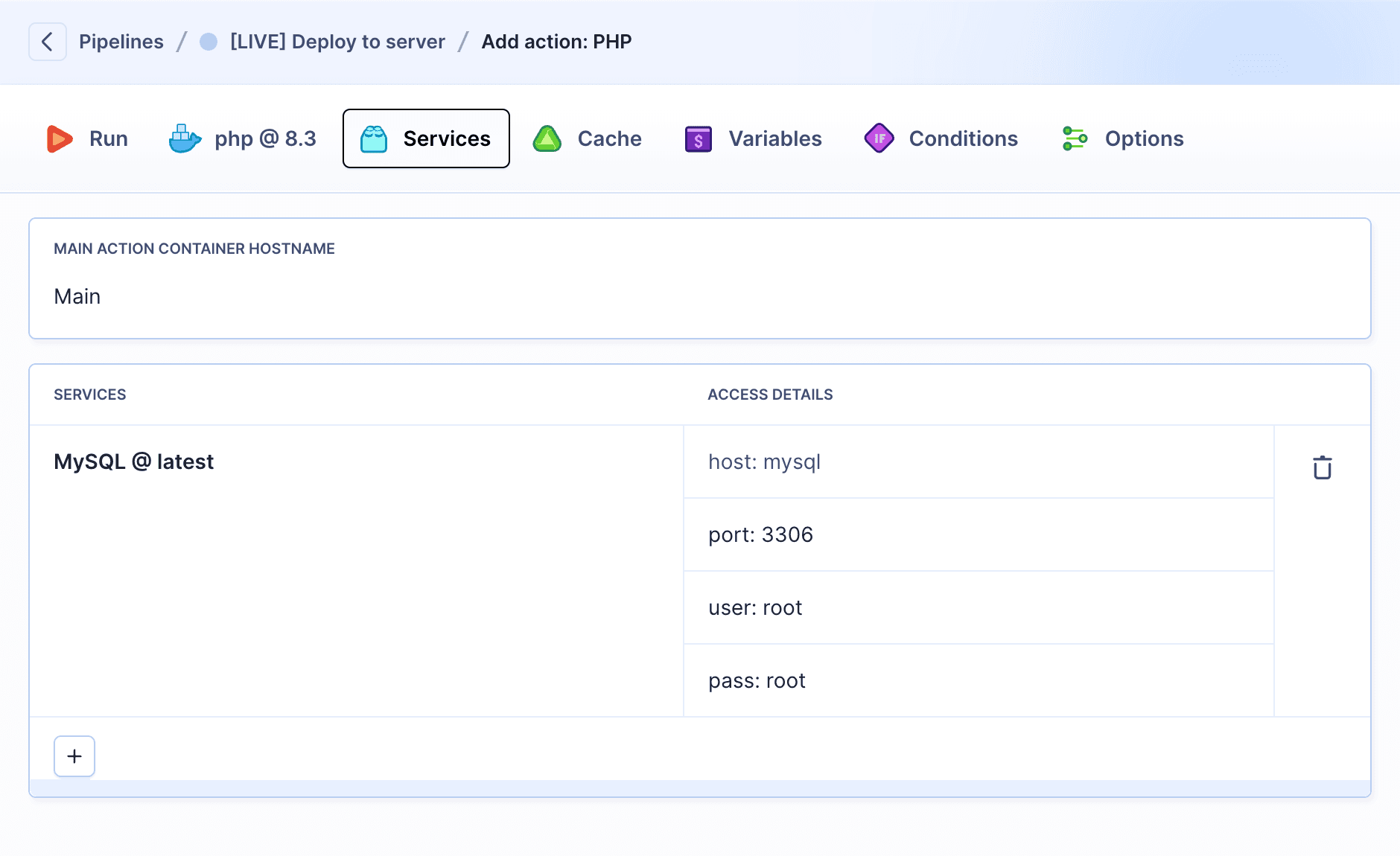Open the php @ 8.3 tab

[x=265, y=138]
